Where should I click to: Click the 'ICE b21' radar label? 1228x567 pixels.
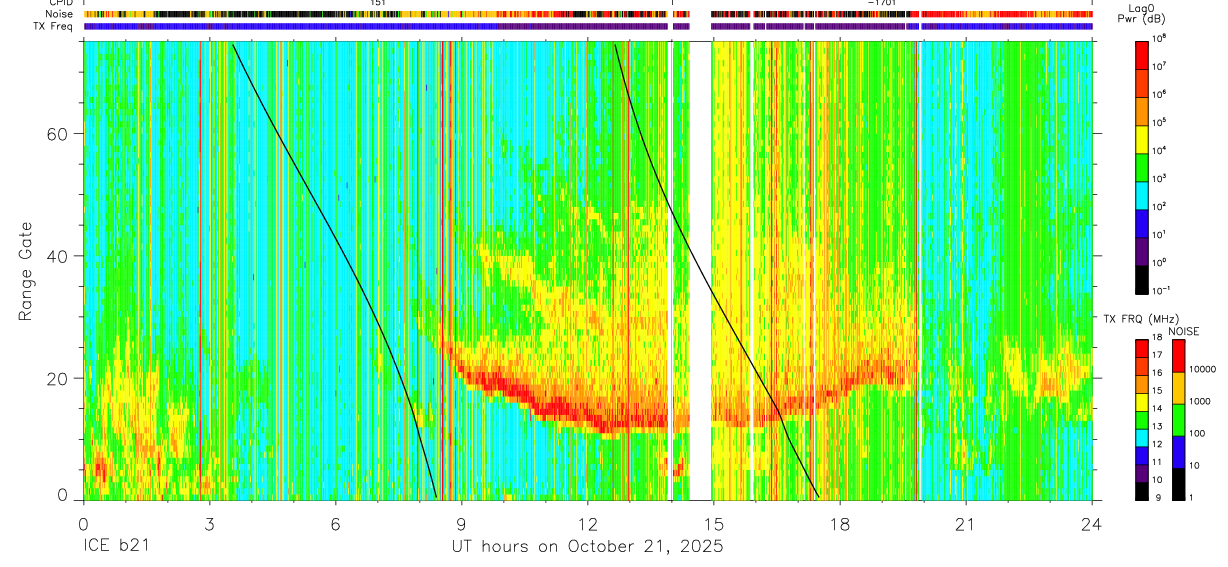pyautogui.click(x=116, y=547)
